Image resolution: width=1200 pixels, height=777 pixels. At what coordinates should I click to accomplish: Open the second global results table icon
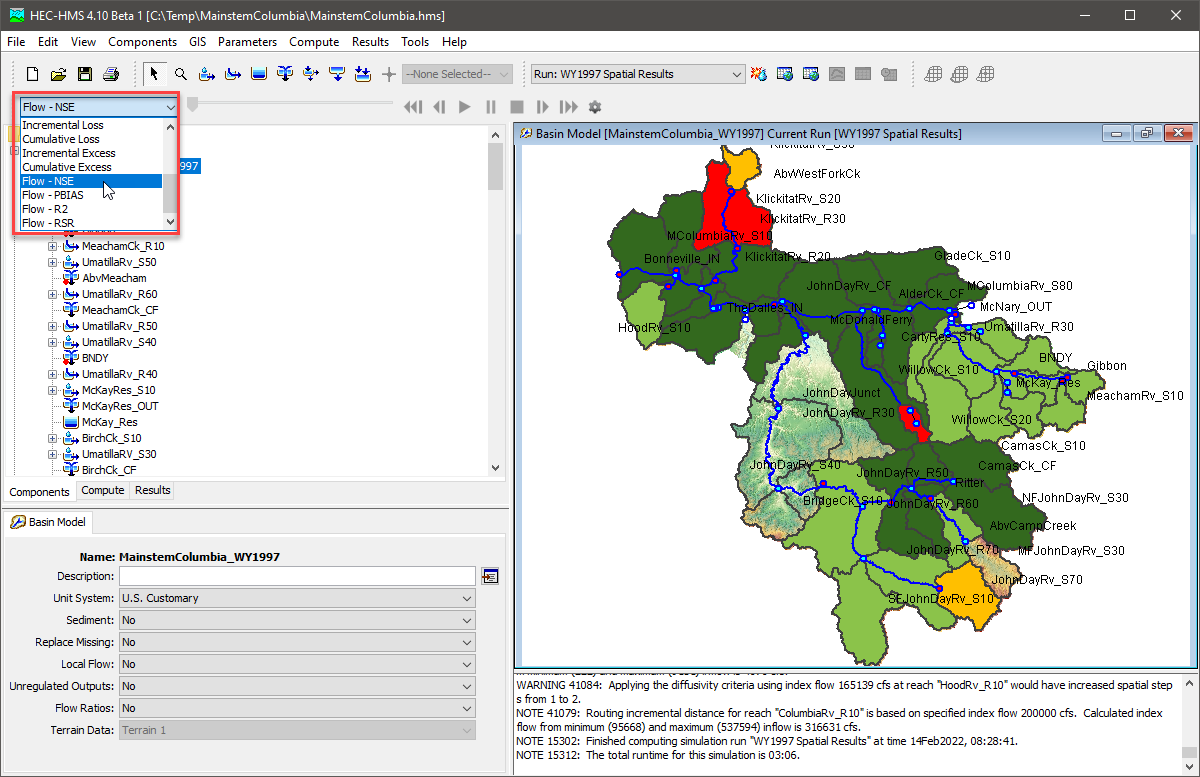coord(811,74)
